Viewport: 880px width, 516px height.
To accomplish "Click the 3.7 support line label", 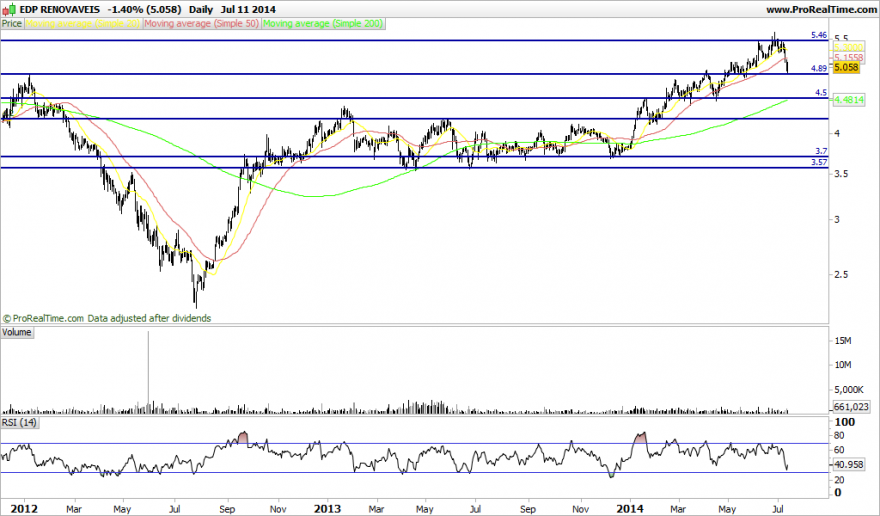I will [x=821, y=151].
